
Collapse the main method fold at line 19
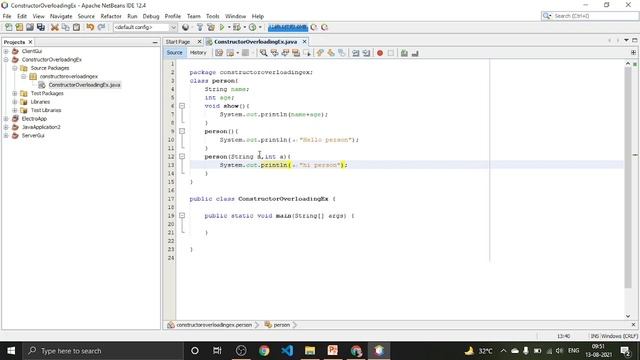click(x=182, y=216)
